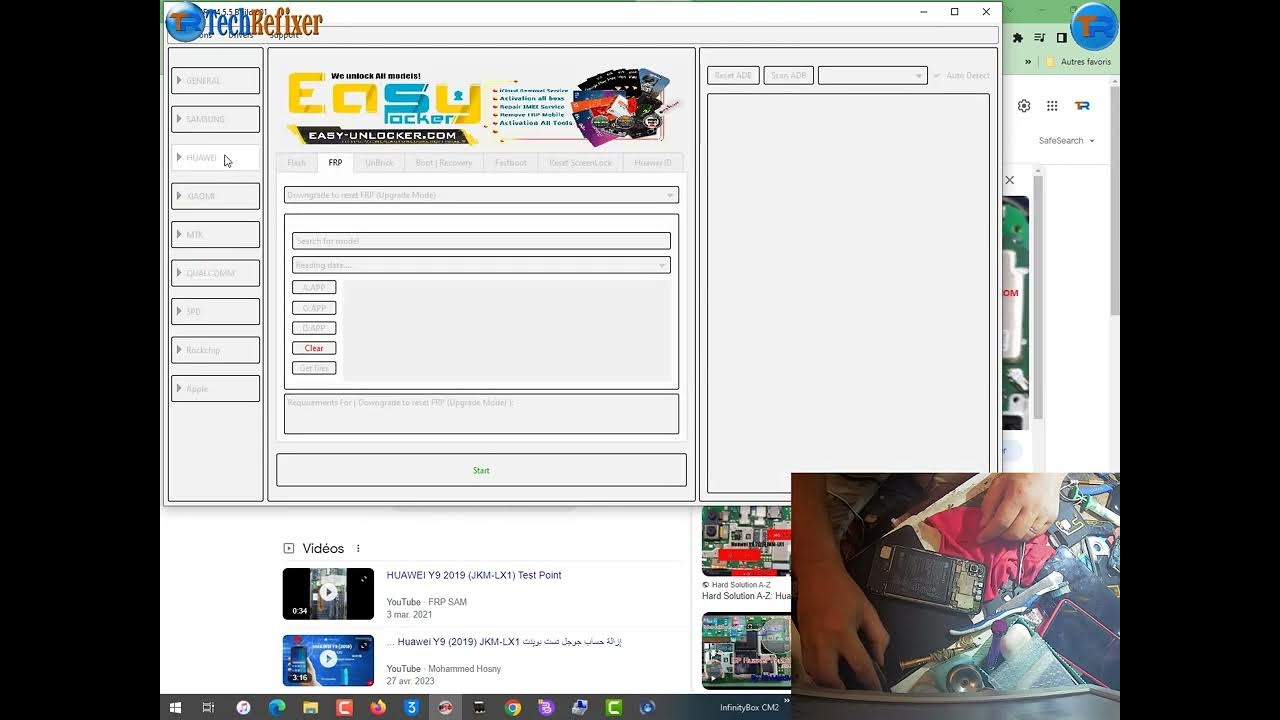Screen dimensions: 1280x720
Task: Open browser Extensions puzzle icon
Action: (1018, 37)
